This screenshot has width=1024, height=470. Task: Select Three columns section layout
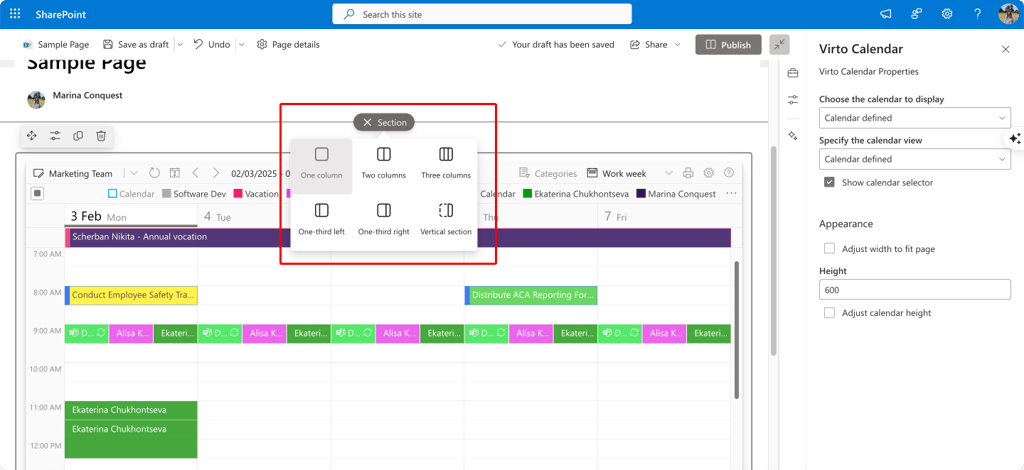click(x=446, y=166)
